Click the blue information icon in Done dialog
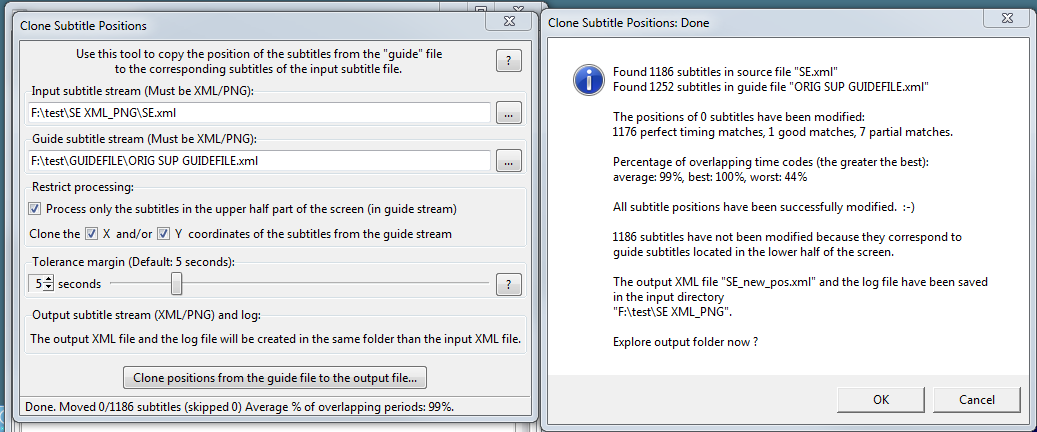1037x432 pixels. 590,79
